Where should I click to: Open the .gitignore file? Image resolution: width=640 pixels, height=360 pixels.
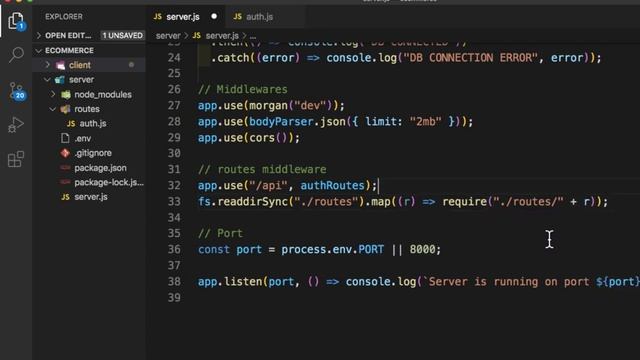click(x=93, y=153)
